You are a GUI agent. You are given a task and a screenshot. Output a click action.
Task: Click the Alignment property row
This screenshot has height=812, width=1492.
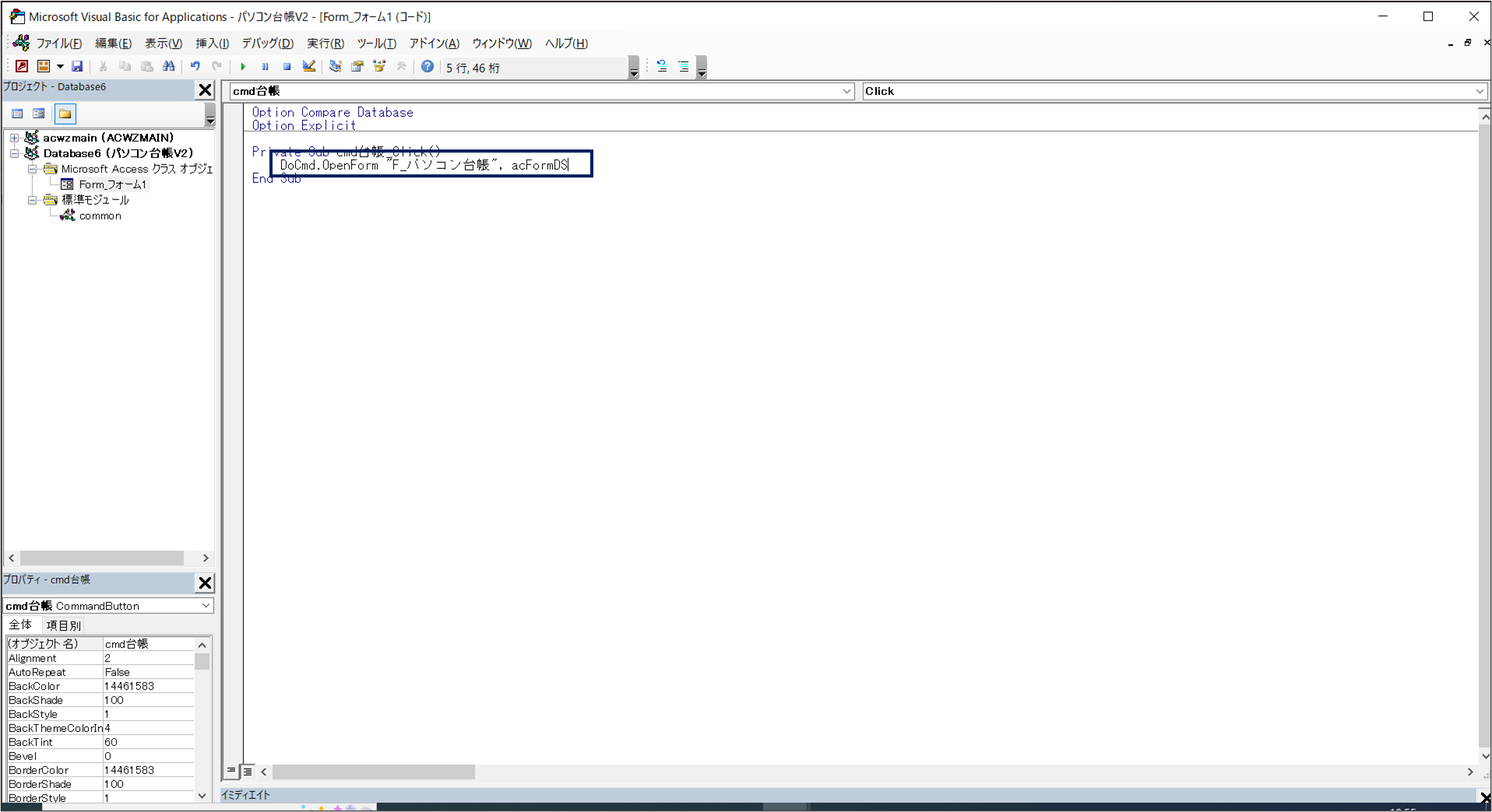click(x=100, y=658)
